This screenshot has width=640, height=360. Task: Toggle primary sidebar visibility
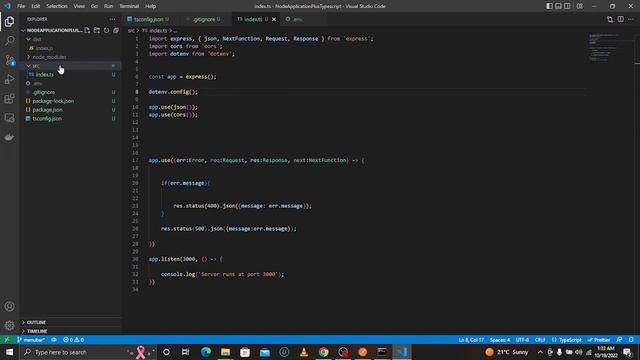point(549,6)
